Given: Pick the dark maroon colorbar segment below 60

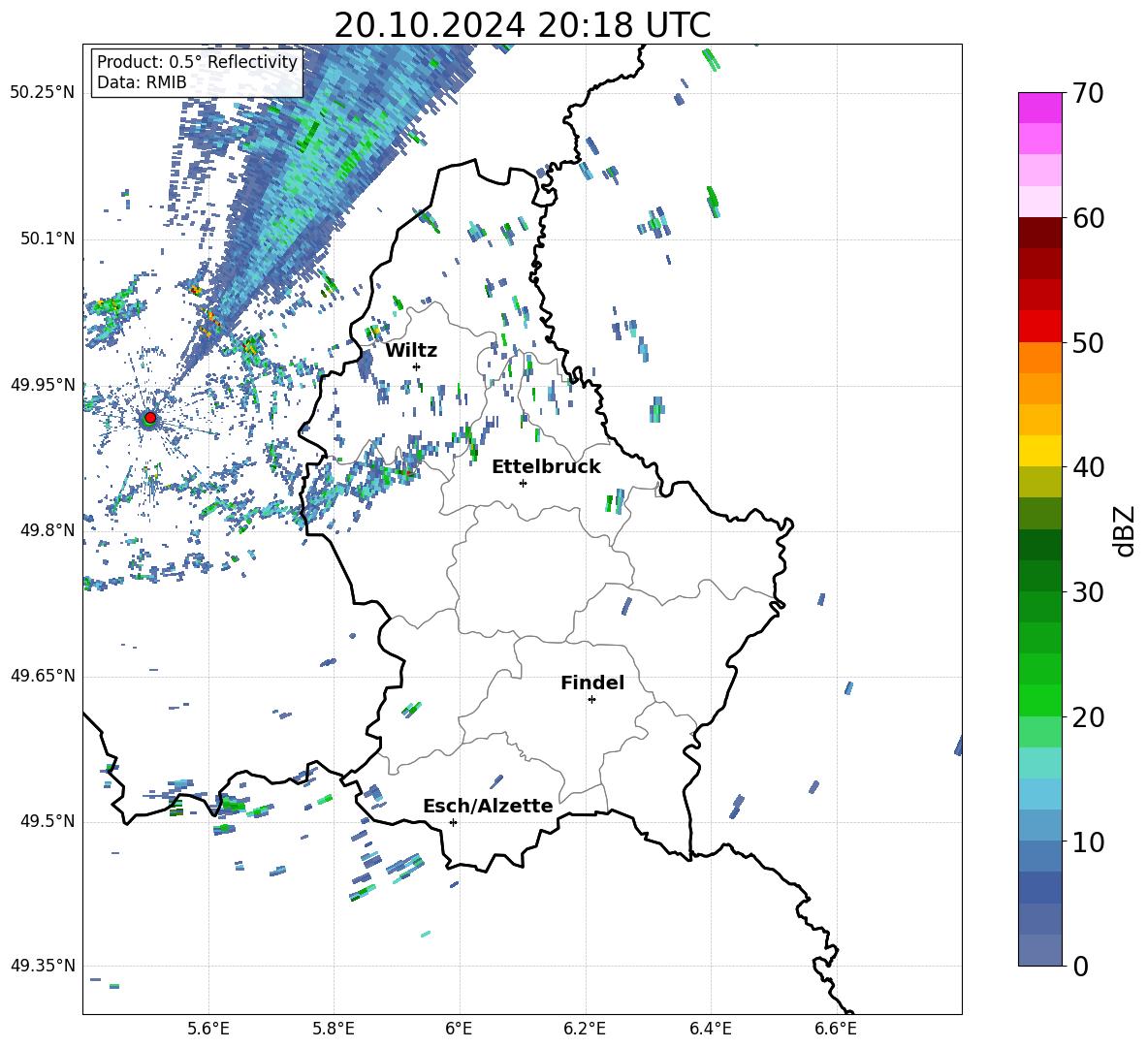Looking at the screenshot, I should point(1039,233).
